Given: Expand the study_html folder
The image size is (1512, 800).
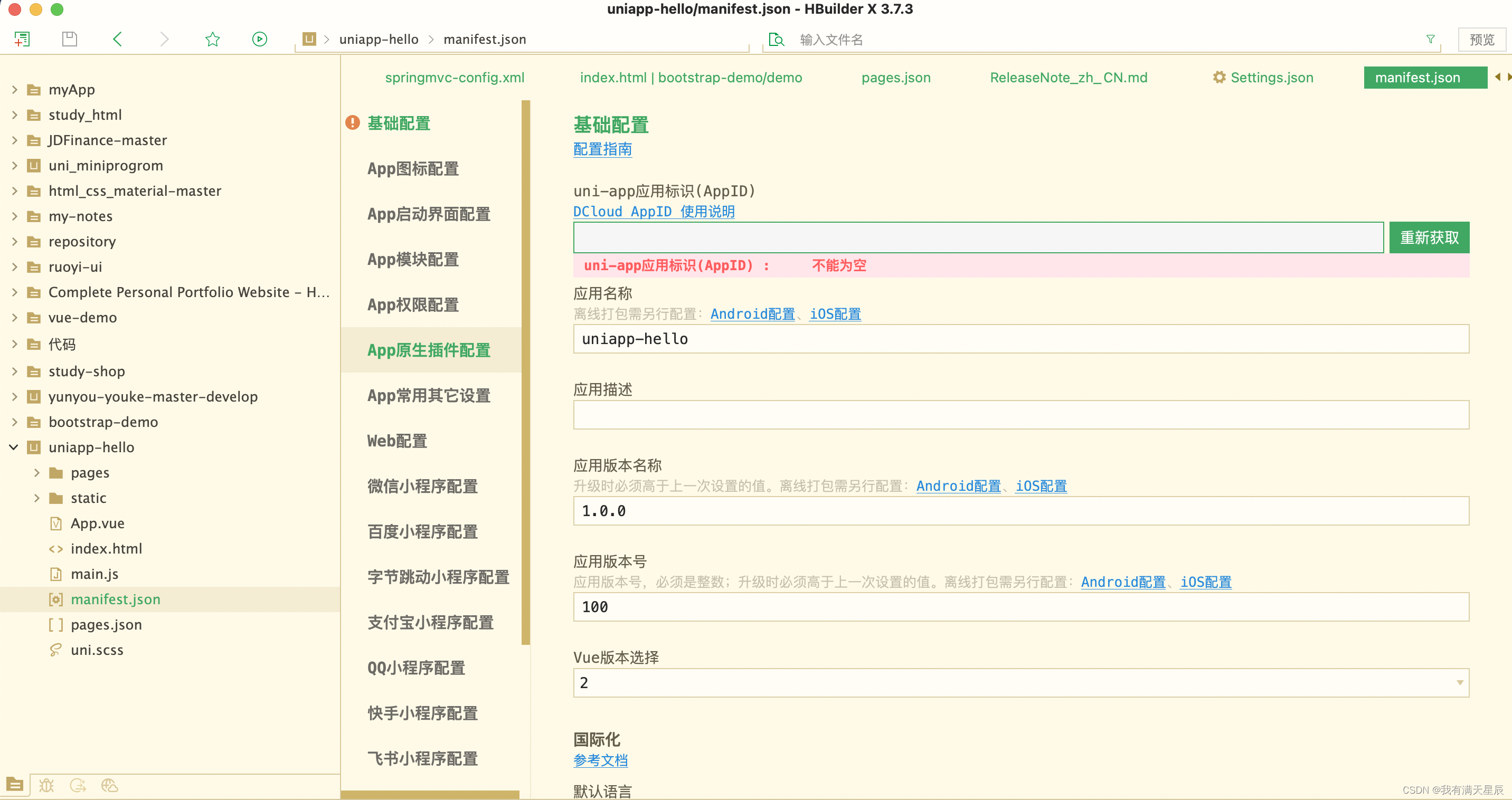Looking at the screenshot, I should [x=14, y=115].
